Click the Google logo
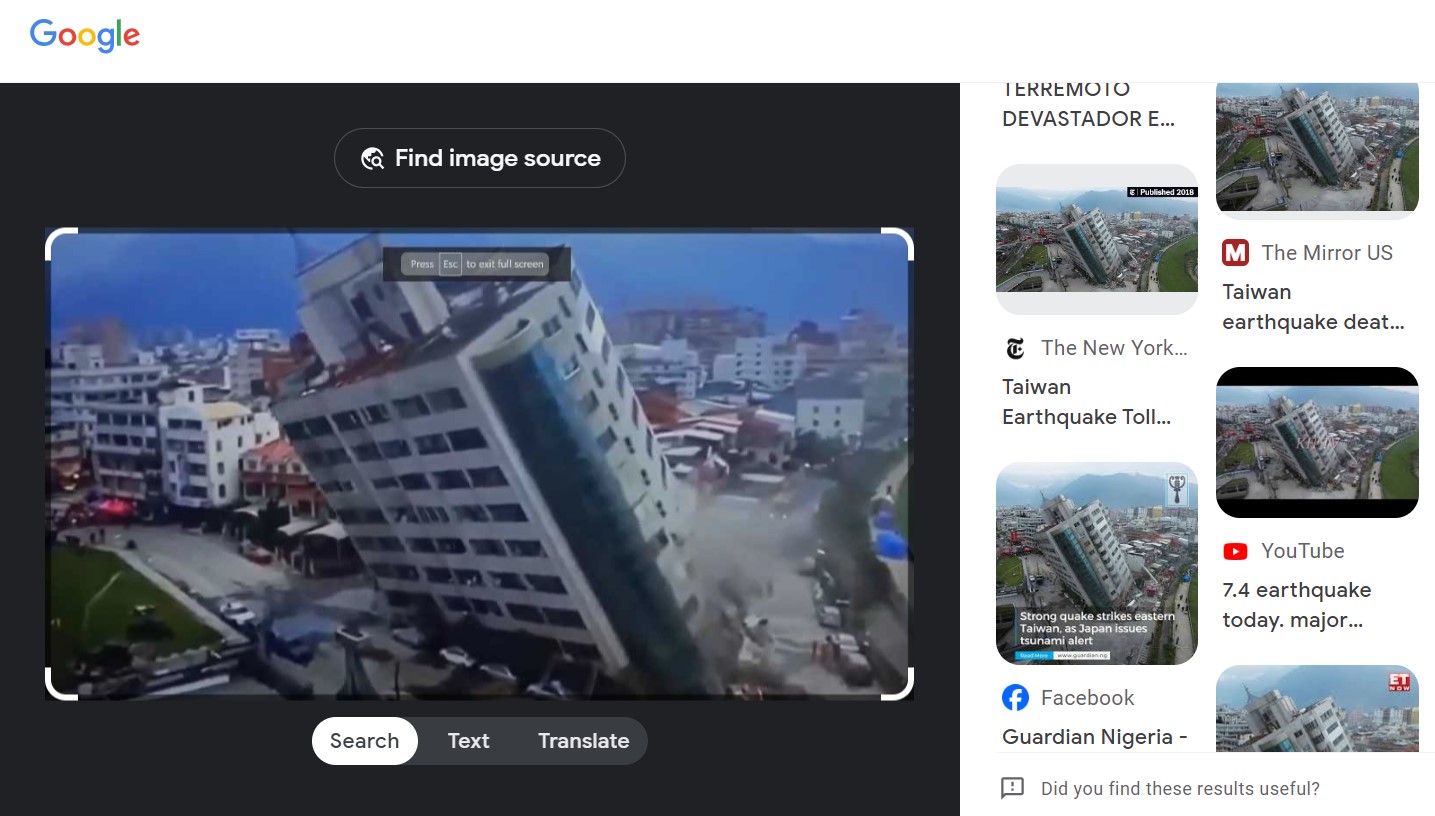Viewport: 1435px width, 816px height. pyautogui.click(x=85, y=36)
